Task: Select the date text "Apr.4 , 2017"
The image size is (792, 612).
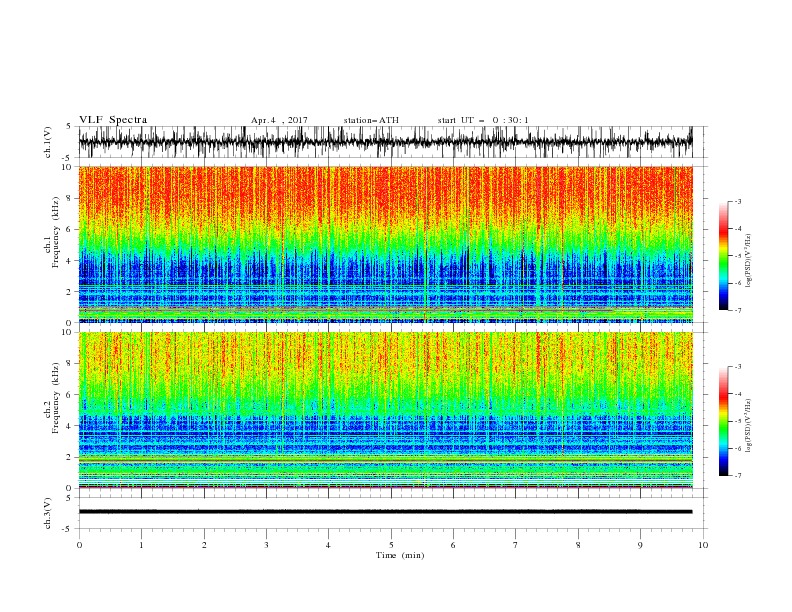Action: click(279, 120)
